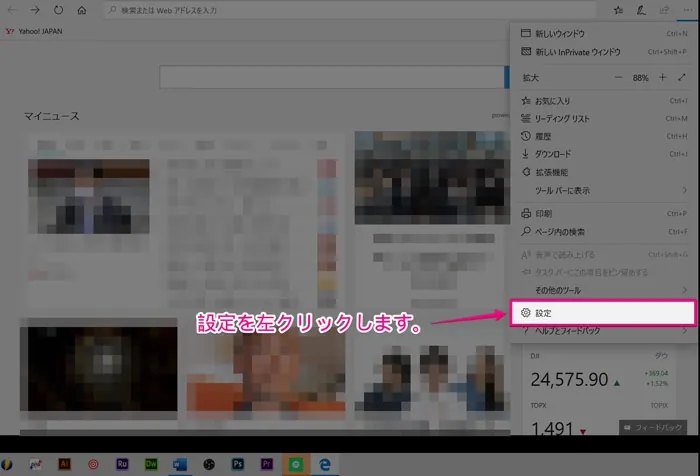The height and width of the screenshot is (476, 700).
Task: Expand ヘルプとフィードバック submenu
Action: point(604,331)
